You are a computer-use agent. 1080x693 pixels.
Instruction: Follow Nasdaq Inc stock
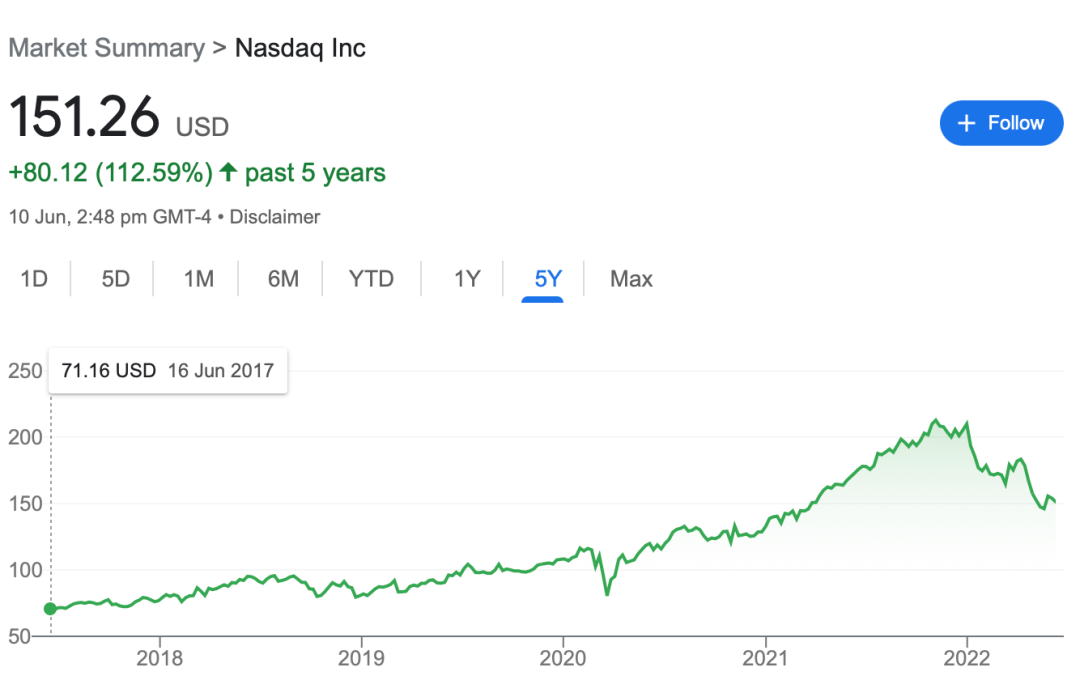pos(1001,123)
